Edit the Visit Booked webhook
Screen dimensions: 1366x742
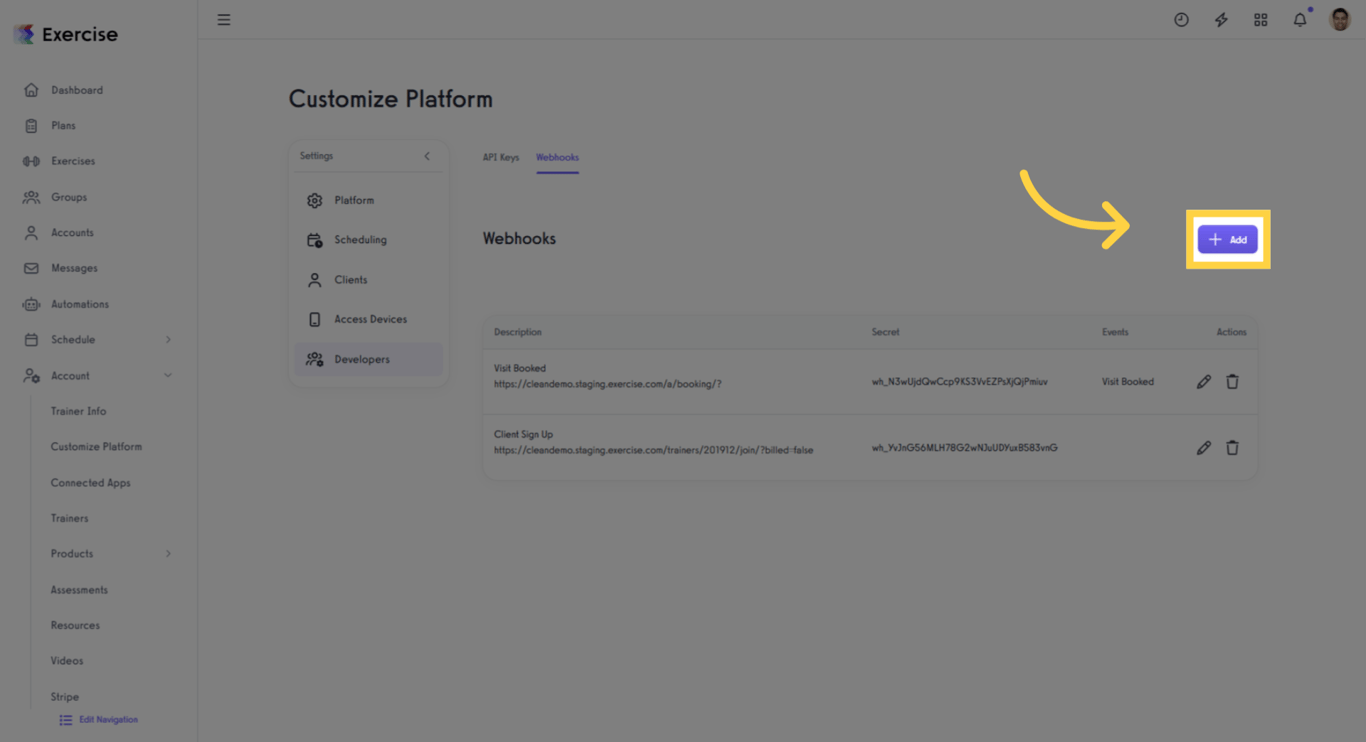tap(1204, 381)
